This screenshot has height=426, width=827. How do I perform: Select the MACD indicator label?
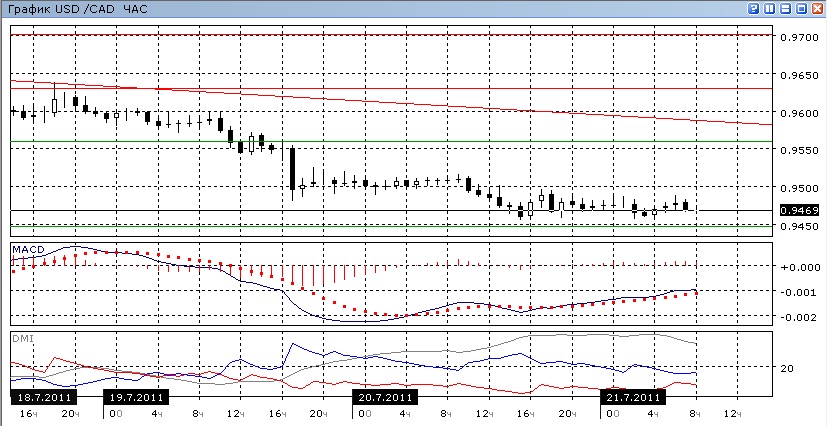[28, 249]
